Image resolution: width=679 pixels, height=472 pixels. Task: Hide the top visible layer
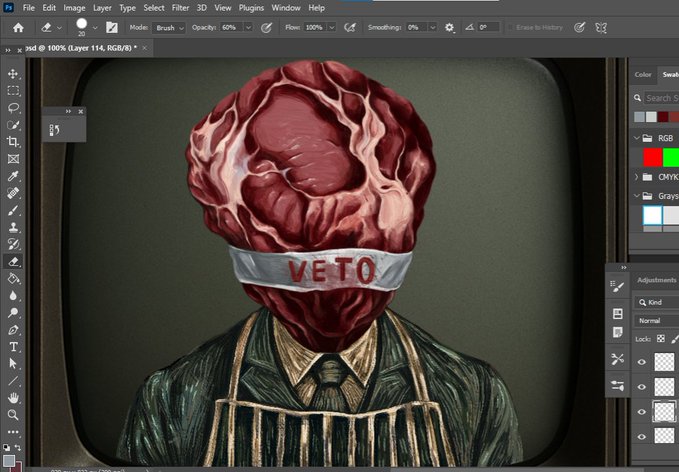pos(642,362)
